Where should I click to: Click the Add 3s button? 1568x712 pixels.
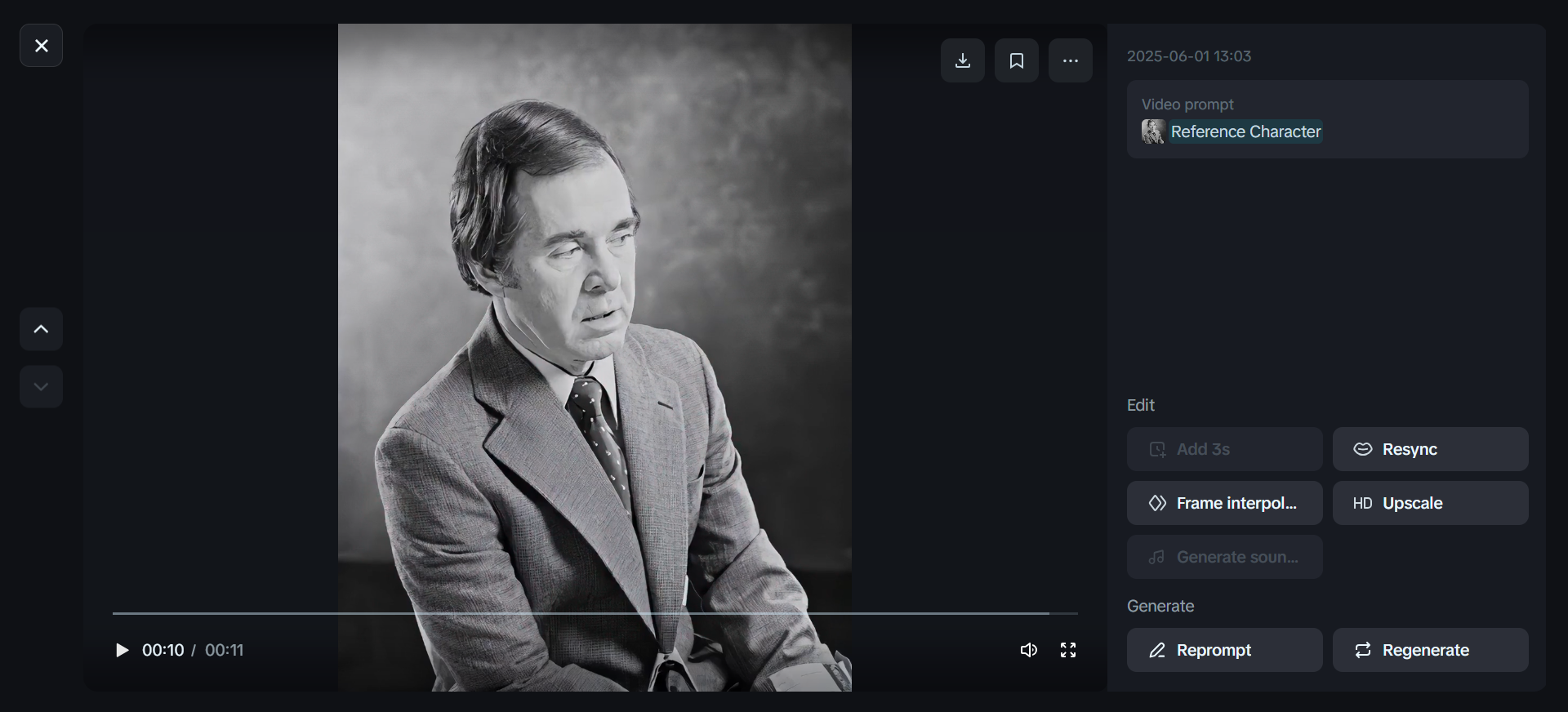[x=1225, y=449]
